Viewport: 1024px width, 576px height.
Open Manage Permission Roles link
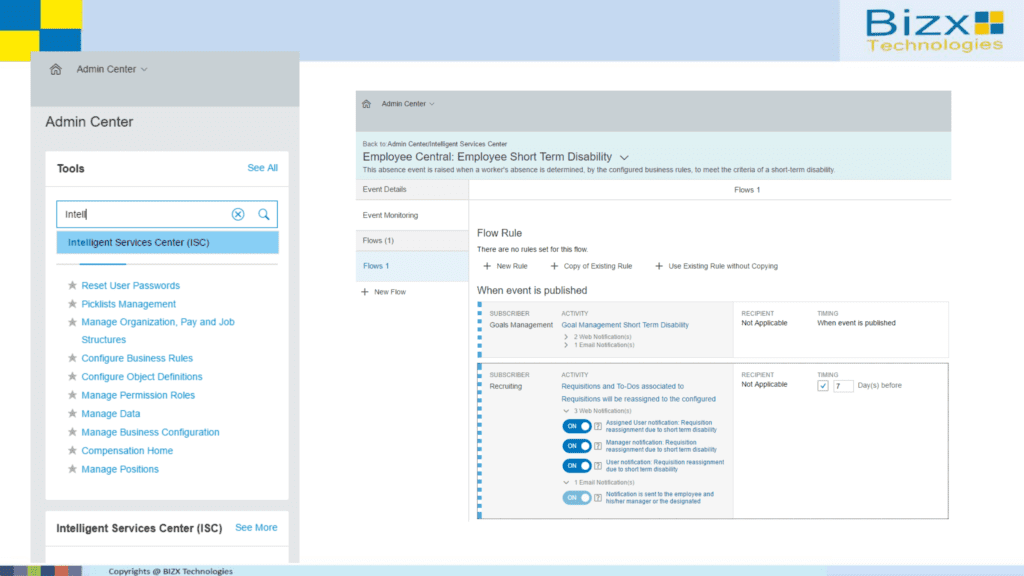click(138, 395)
